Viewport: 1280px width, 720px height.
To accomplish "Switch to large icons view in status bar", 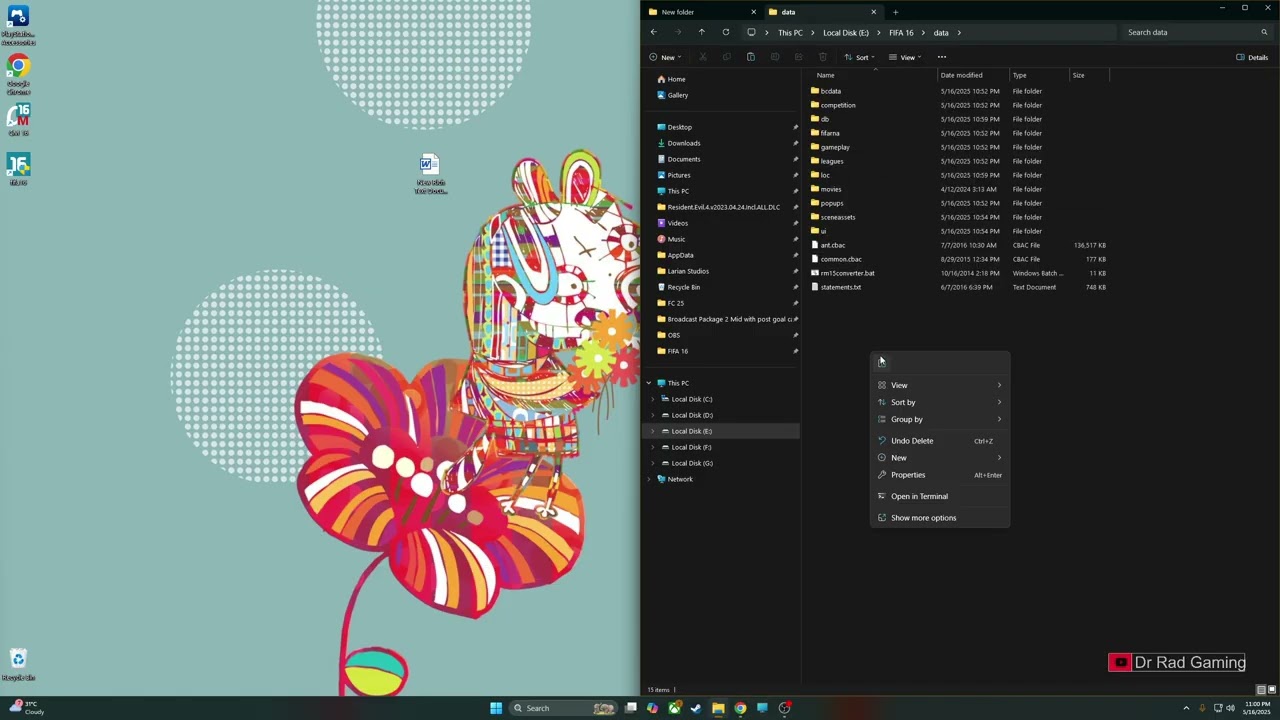I will [1272, 690].
